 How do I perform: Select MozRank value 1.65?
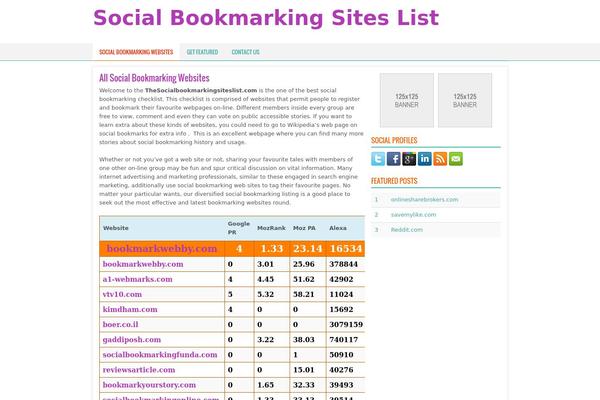266,385
